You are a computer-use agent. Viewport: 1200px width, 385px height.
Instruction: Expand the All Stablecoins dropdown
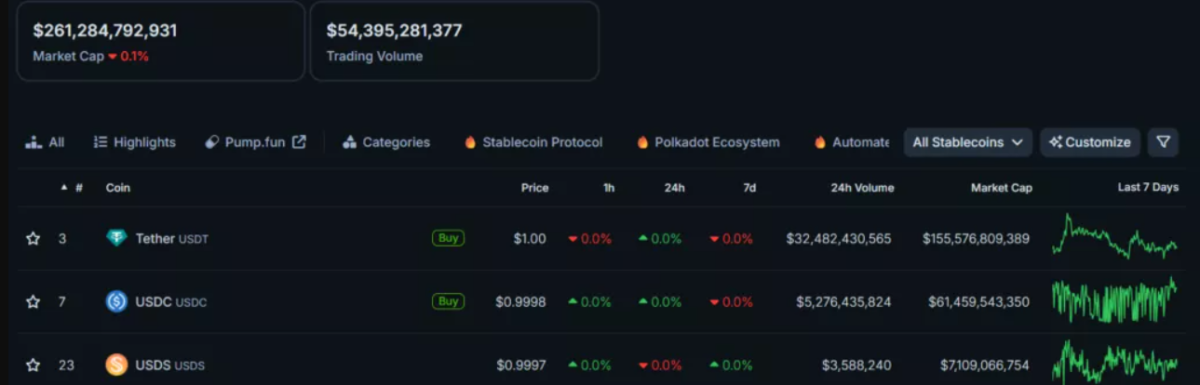click(968, 142)
